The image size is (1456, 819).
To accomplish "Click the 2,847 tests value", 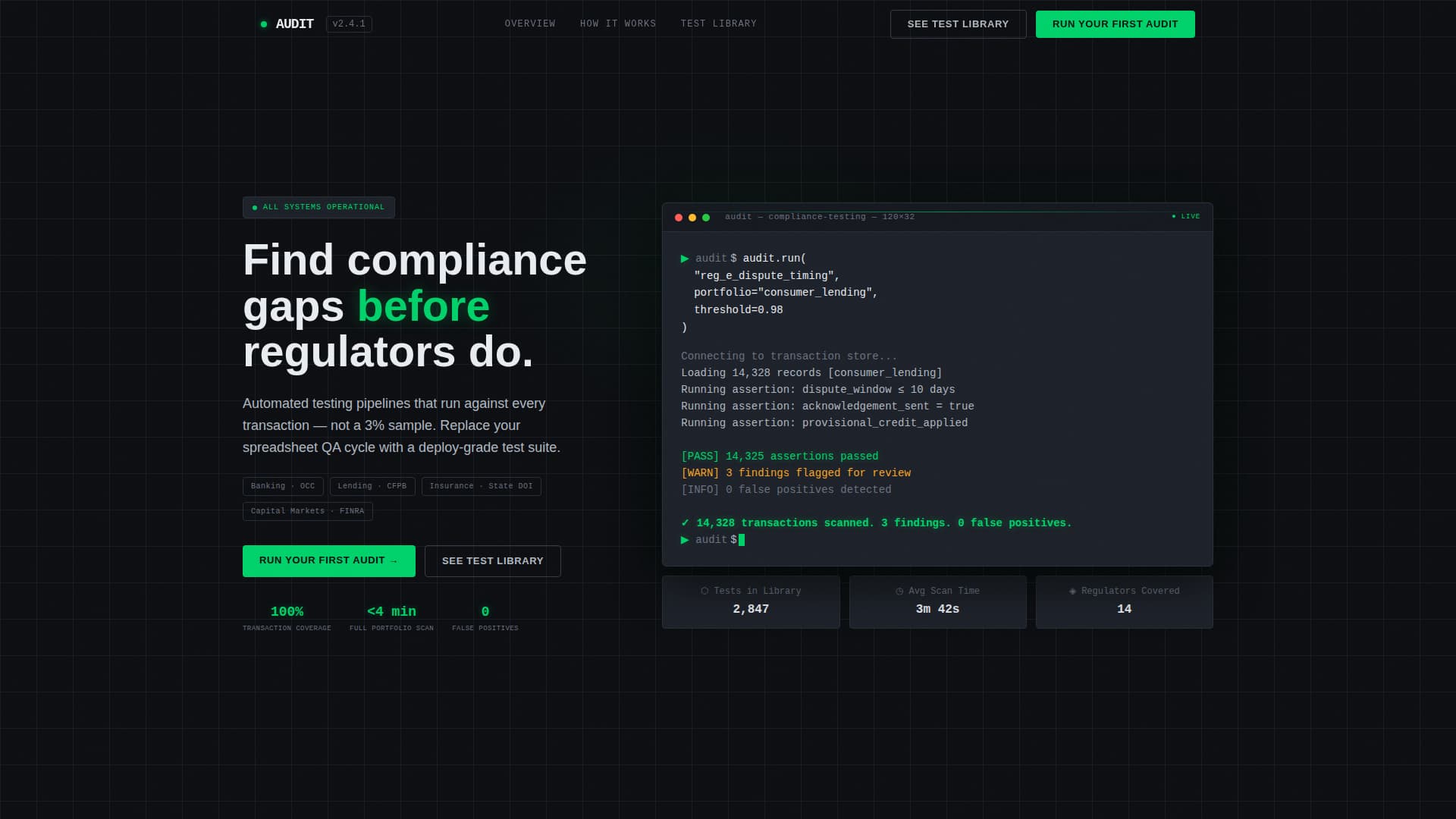I will [751, 610].
